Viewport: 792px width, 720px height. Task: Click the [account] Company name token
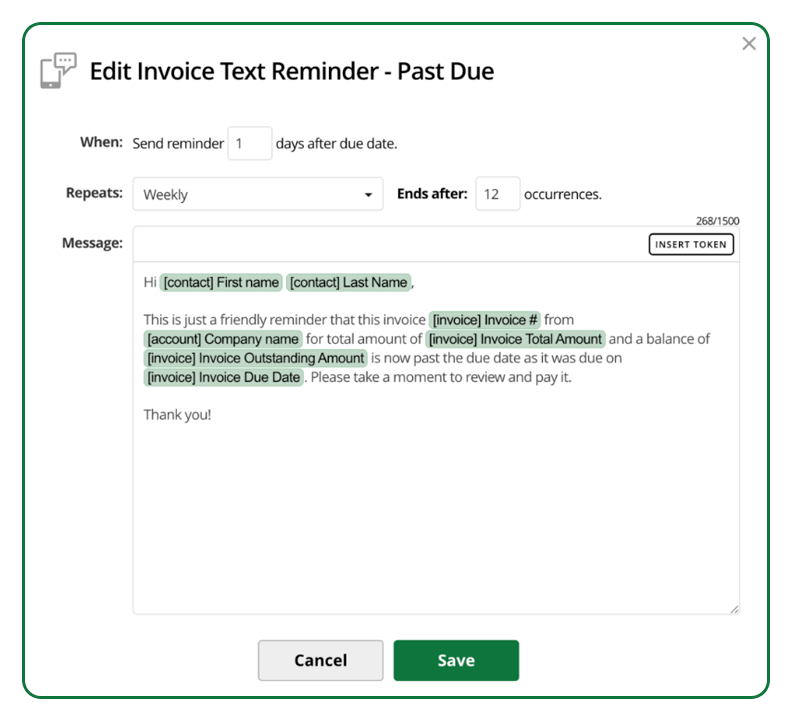[x=222, y=339]
